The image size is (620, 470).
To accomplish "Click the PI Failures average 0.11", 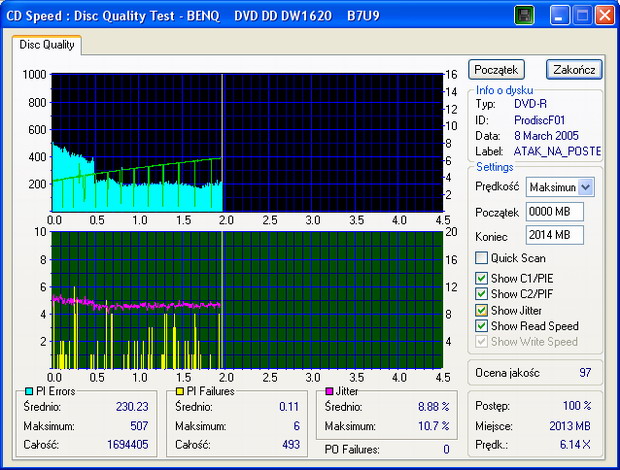I will click(x=289, y=407).
